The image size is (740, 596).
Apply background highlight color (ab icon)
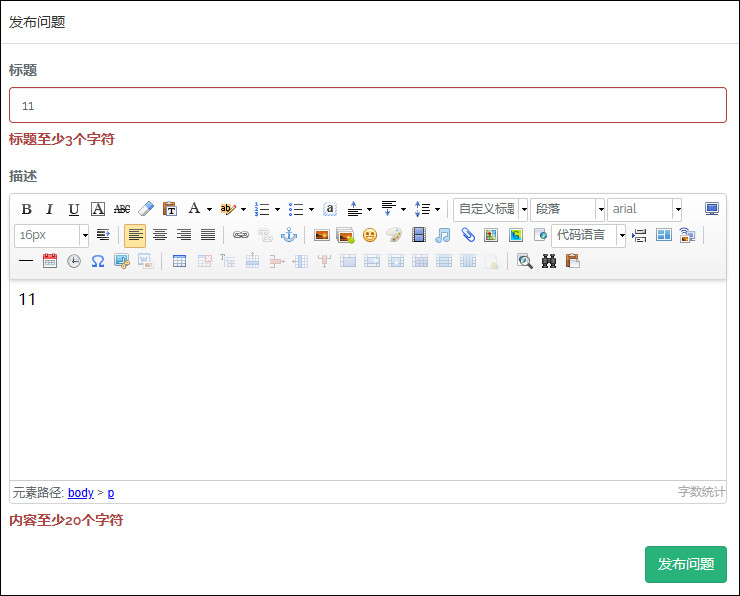[x=228, y=209]
